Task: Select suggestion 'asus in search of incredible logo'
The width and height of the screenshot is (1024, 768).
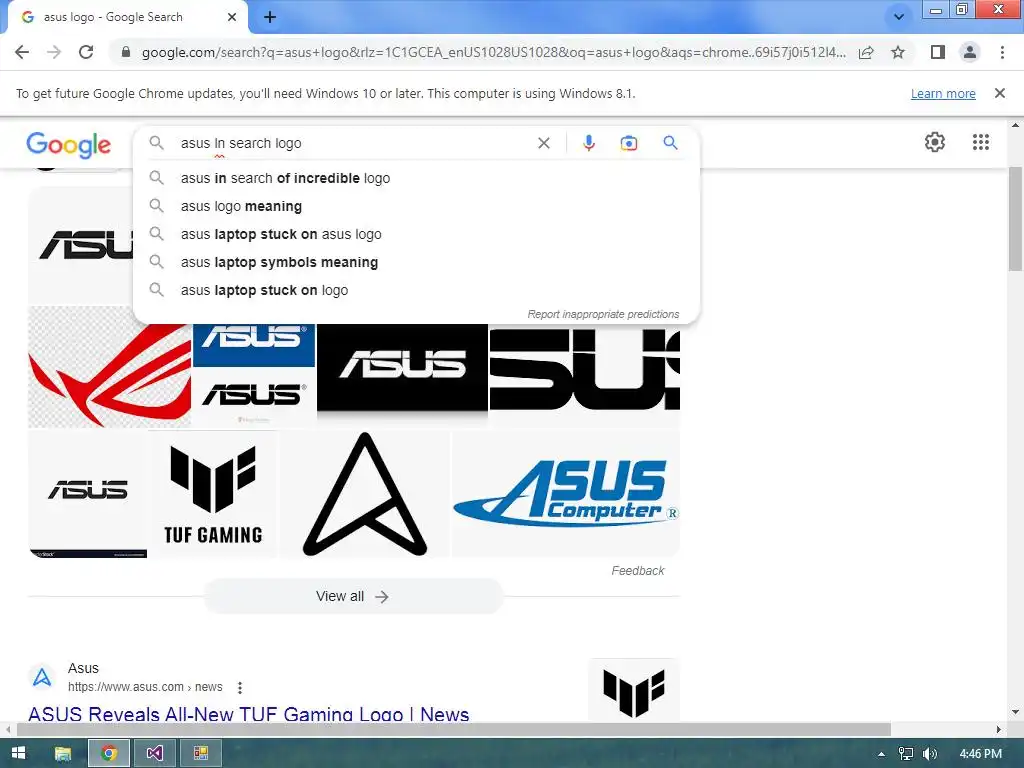Action: (x=416, y=178)
